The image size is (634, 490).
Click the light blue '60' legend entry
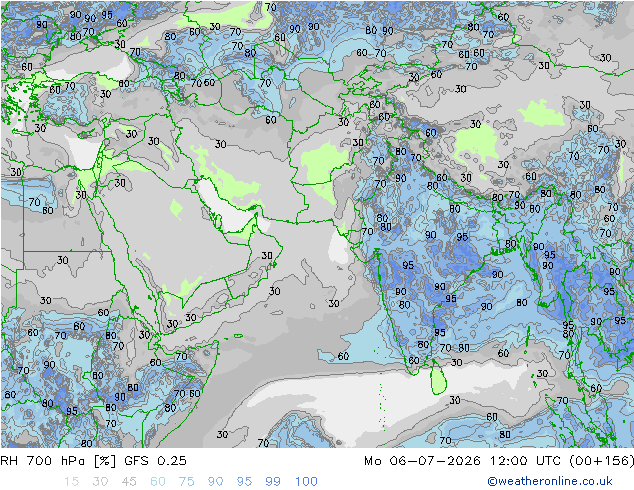point(158,482)
